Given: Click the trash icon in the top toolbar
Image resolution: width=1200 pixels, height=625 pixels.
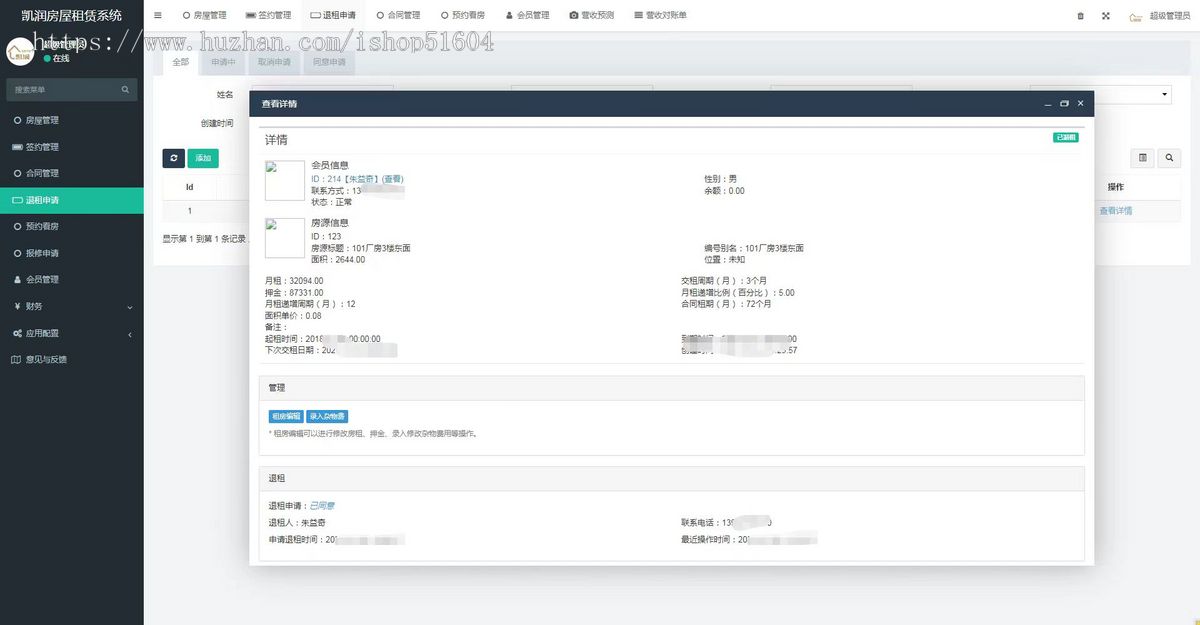Looking at the screenshot, I should (1083, 15).
